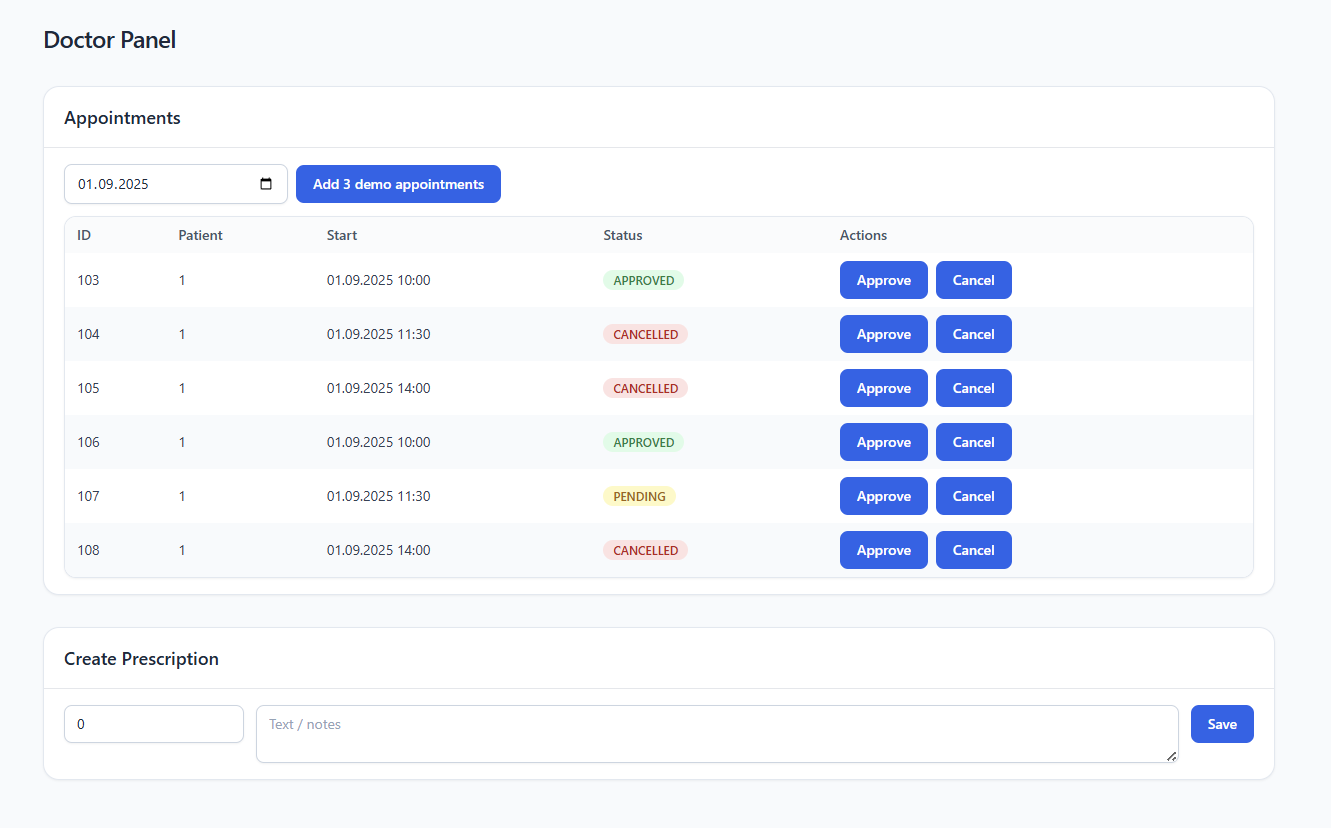Viewport: 1331px width, 828px height.
Task: Click the Add 3 demo appointments button
Action: pos(398,184)
